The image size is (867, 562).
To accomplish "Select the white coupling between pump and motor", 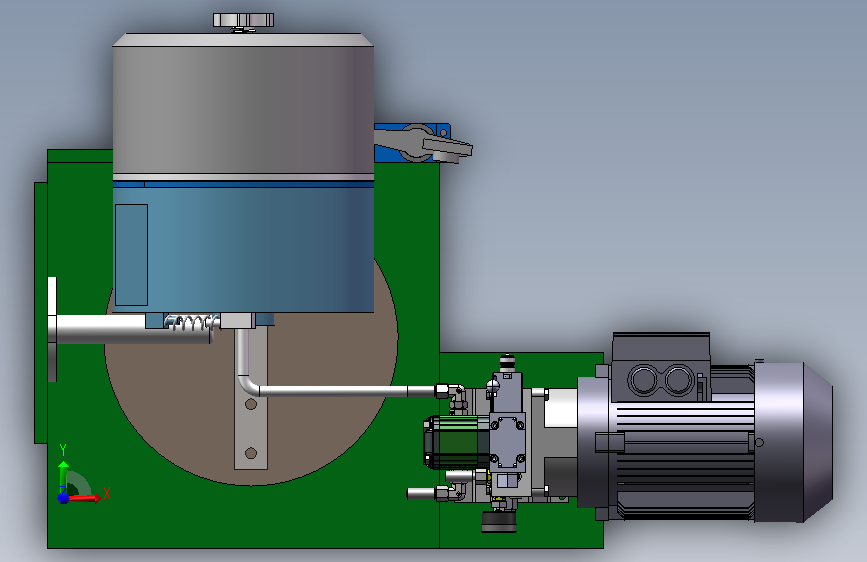I will (561, 408).
